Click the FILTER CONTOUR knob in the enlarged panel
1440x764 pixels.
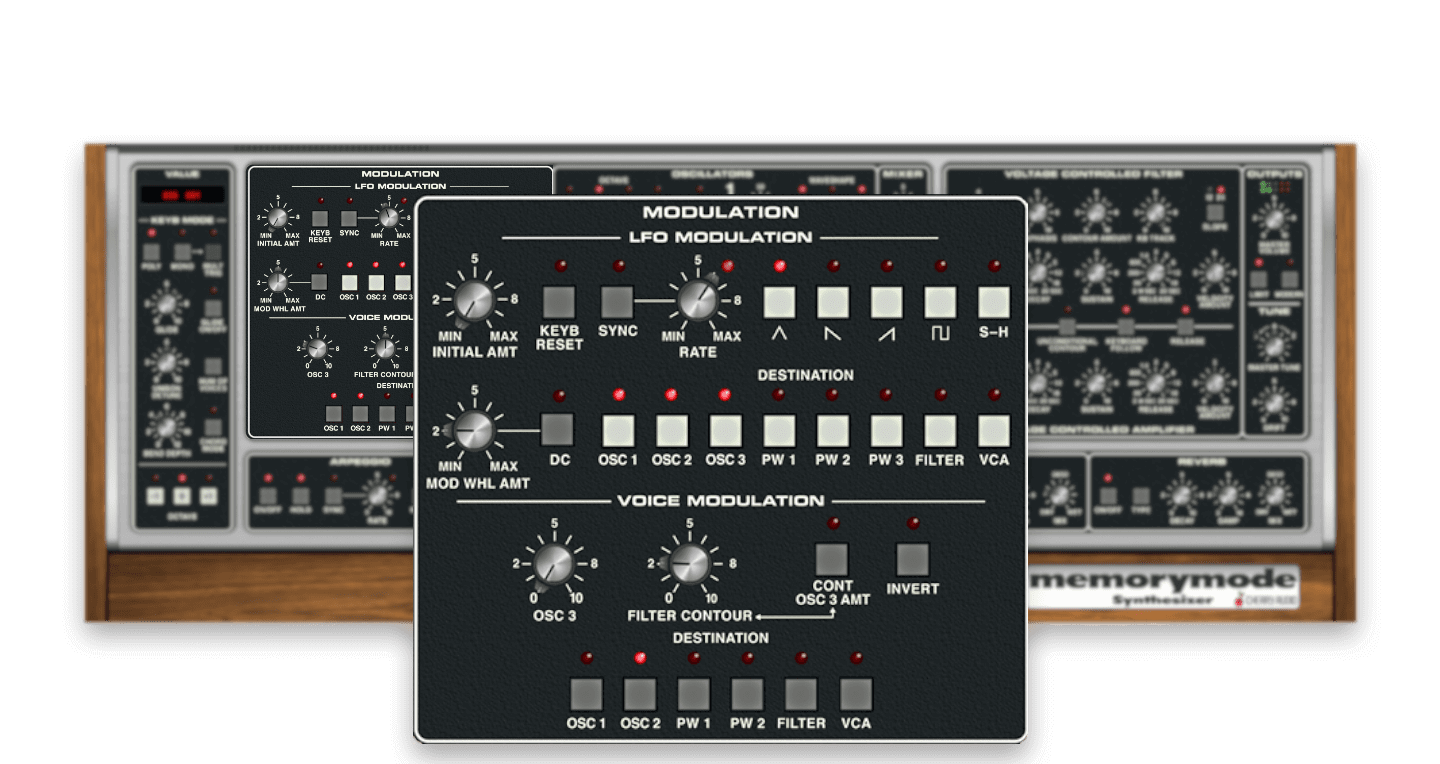tap(688, 564)
